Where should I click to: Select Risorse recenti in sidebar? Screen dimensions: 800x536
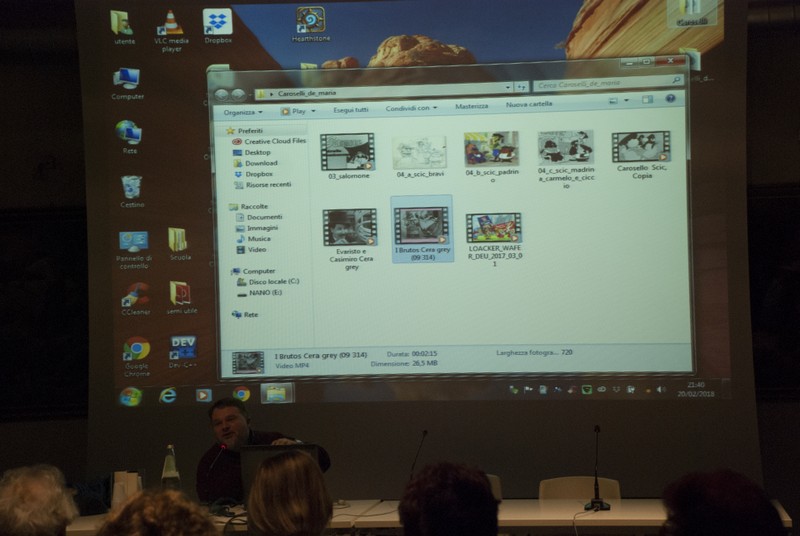(263, 185)
